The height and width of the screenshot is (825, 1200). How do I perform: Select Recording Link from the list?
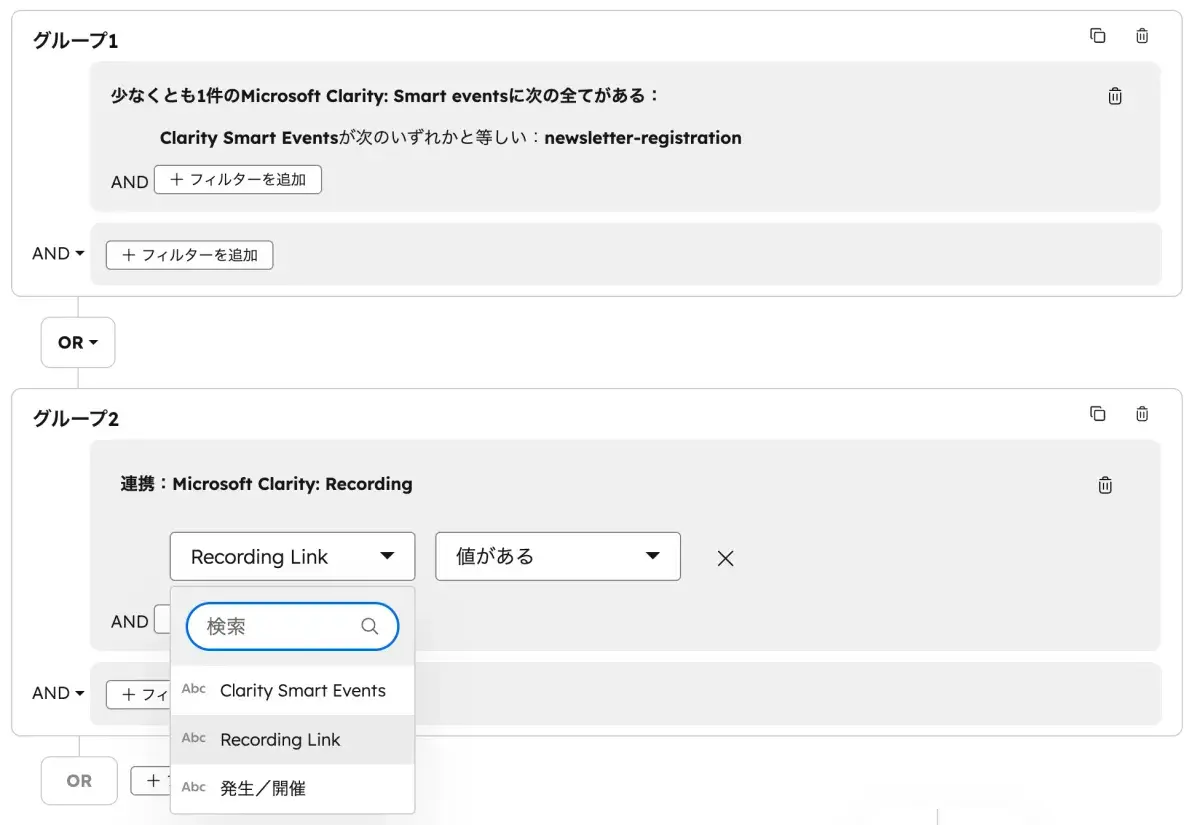click(292, 739)
